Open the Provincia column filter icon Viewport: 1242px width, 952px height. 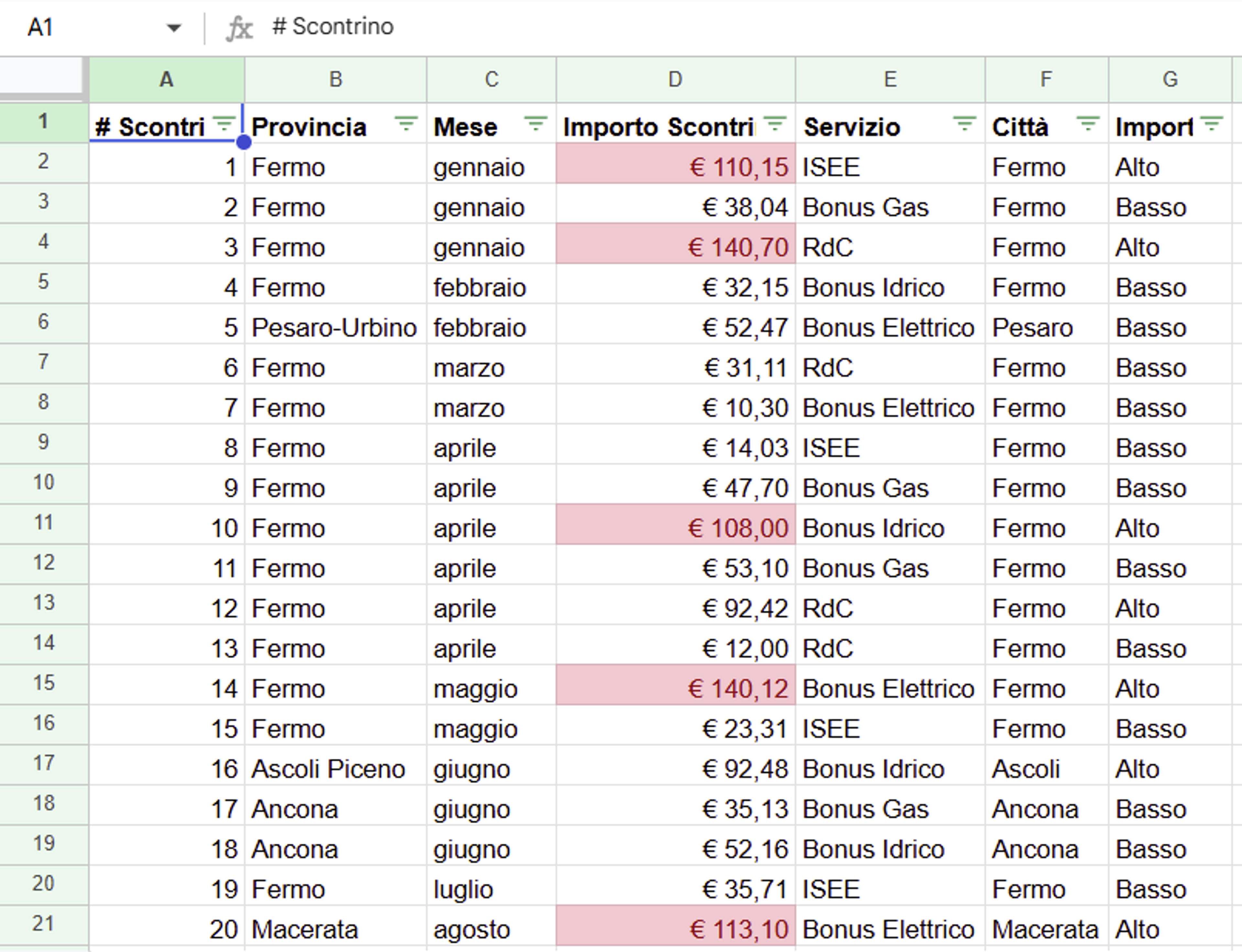coord(406,124)
